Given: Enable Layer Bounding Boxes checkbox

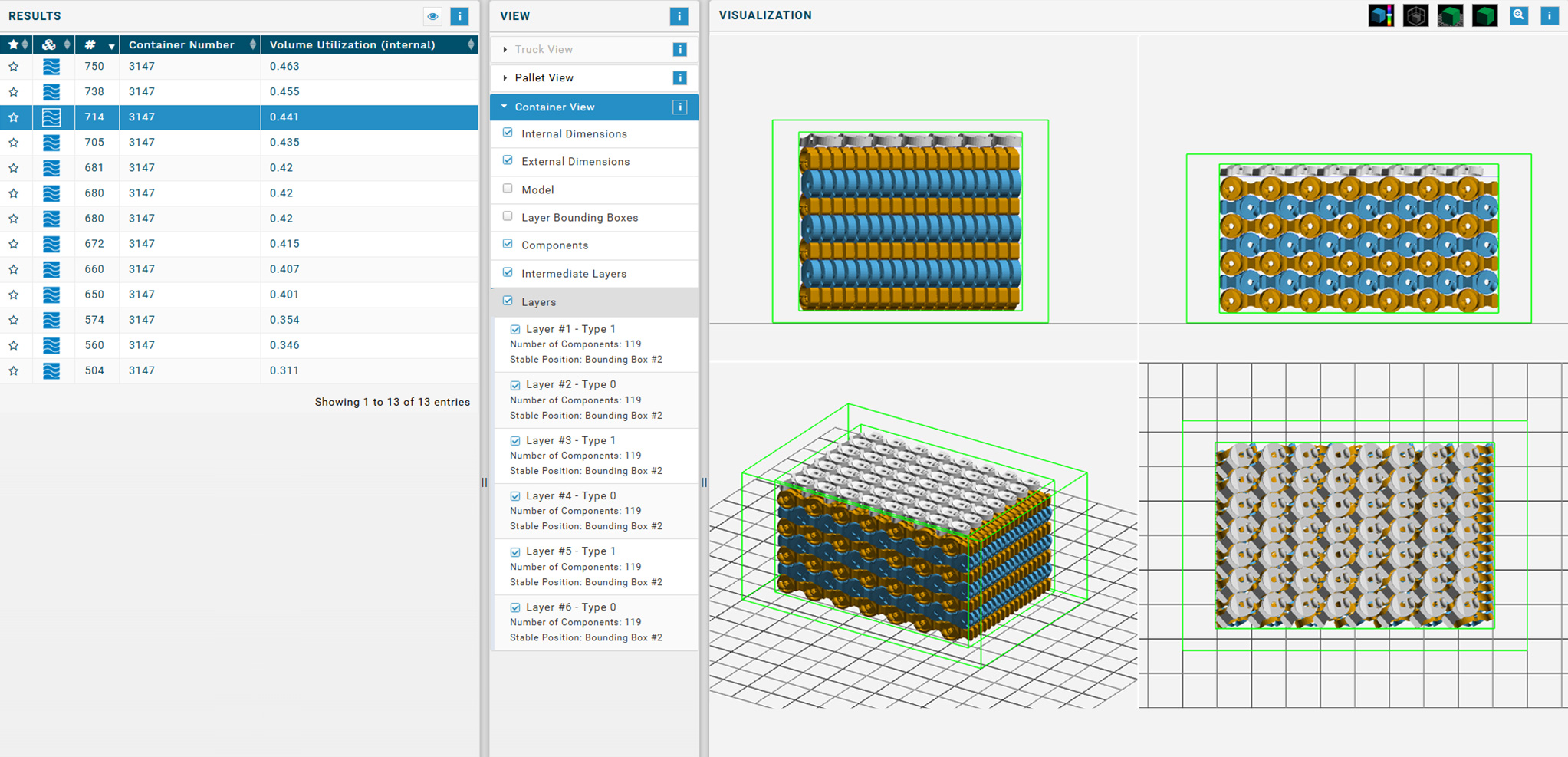Looking at the screenshot, I should 508,216.
